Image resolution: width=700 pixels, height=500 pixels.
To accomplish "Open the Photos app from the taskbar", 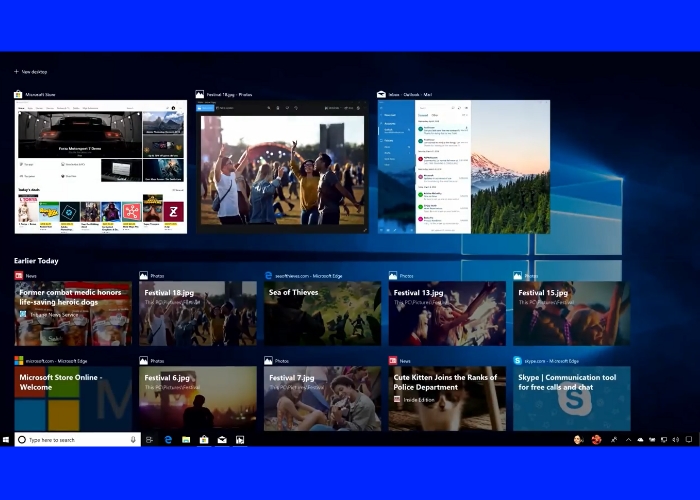I will [240, 440].
